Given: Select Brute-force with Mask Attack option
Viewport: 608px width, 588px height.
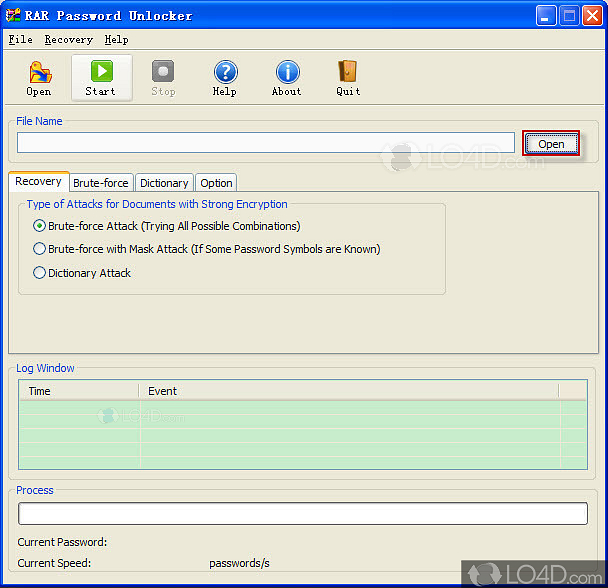Looking at the screenshot, I should point(39,249).
